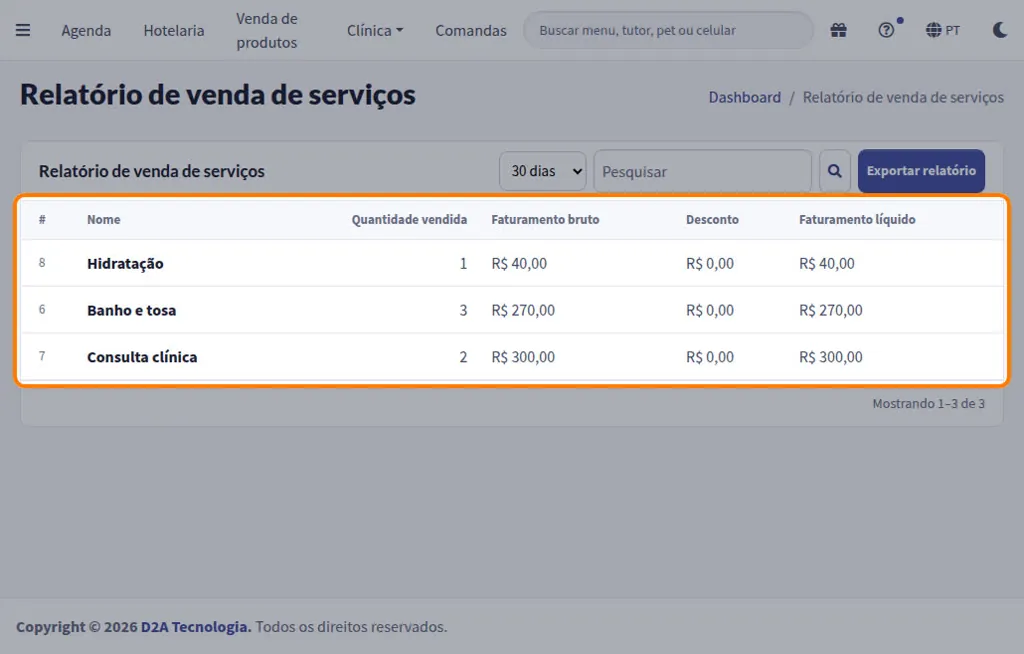Click R$ 0,00 discount of Hidratação
The height and width of the screenshot is (654, 1024).
pyautogui.click(x=710, y=263)
